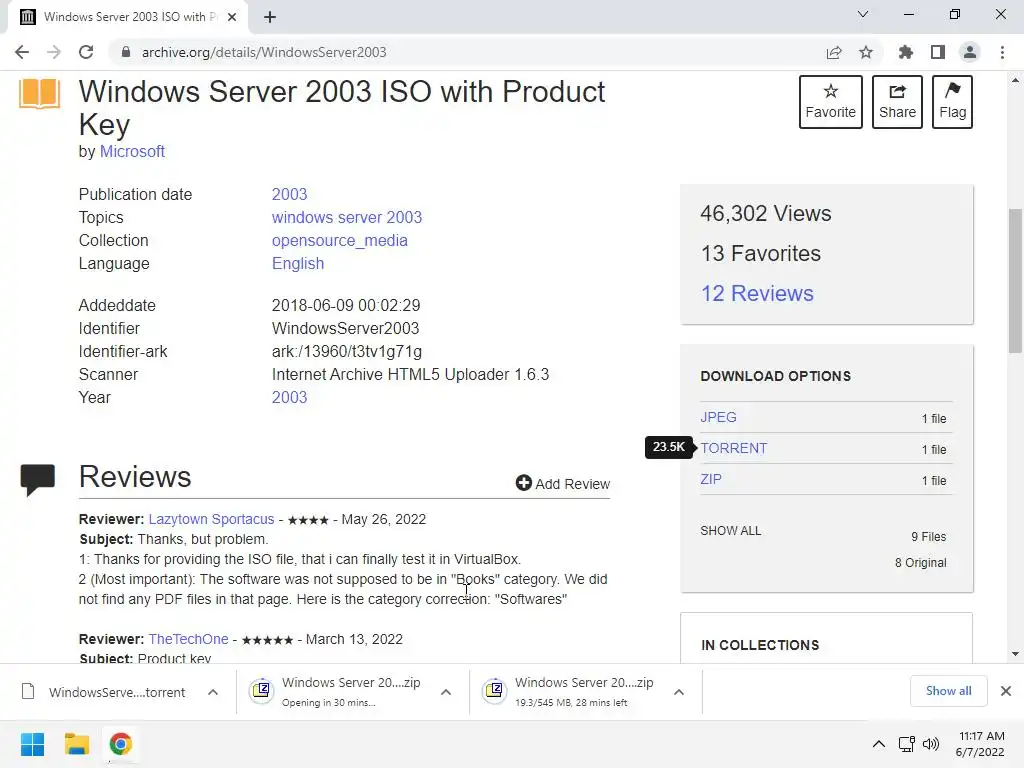Click the Share button
This screenshot has height=768, width=1024.
point(897,102)
